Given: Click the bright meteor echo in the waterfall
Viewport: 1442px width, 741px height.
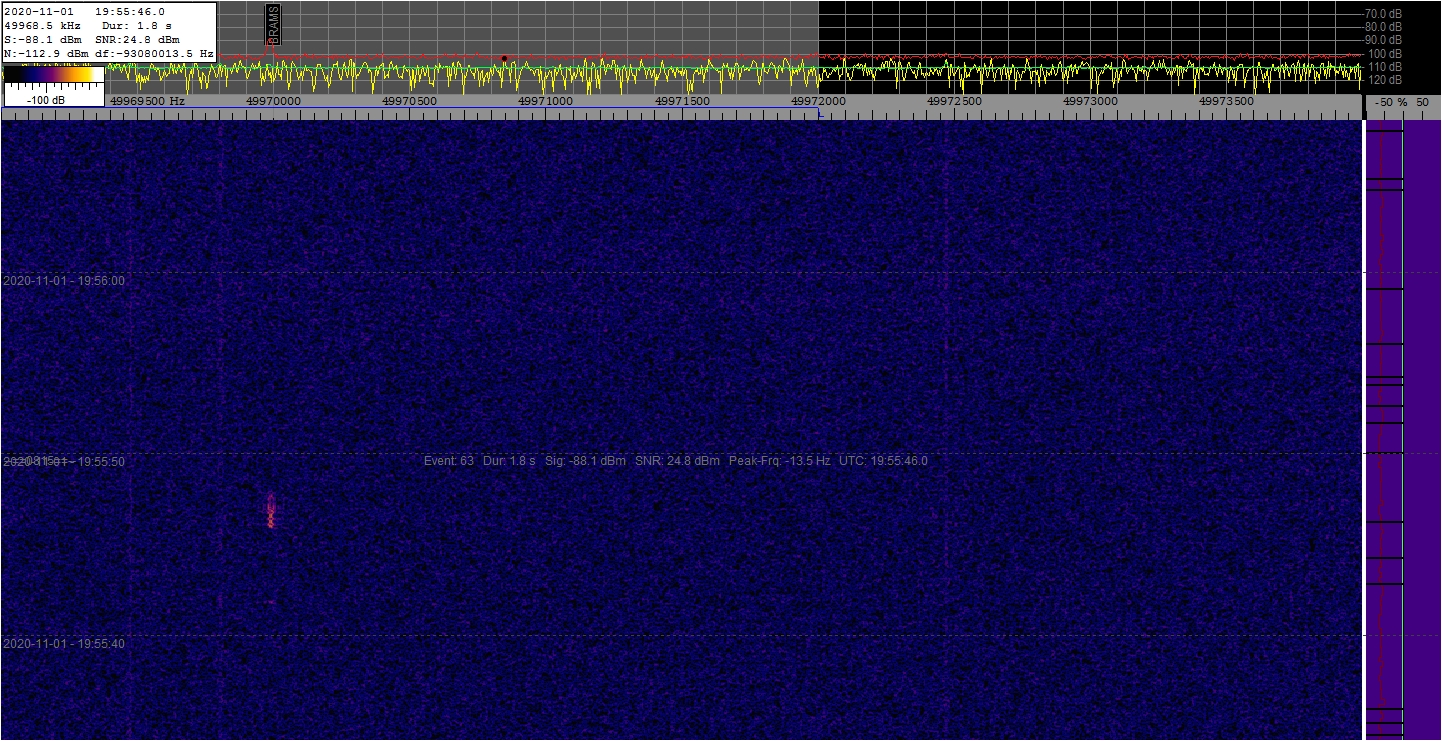Looking at the screenshot, I should pos(271,510).
